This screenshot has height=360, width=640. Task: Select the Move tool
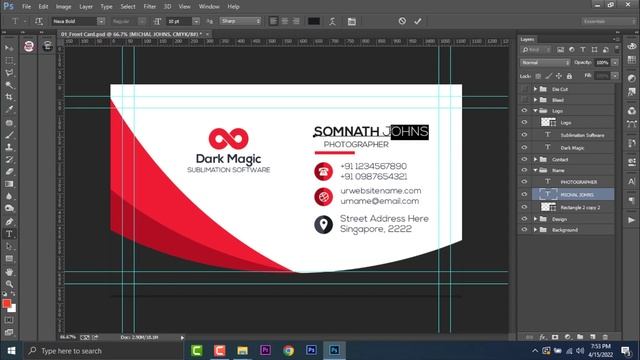click(9, 48)
